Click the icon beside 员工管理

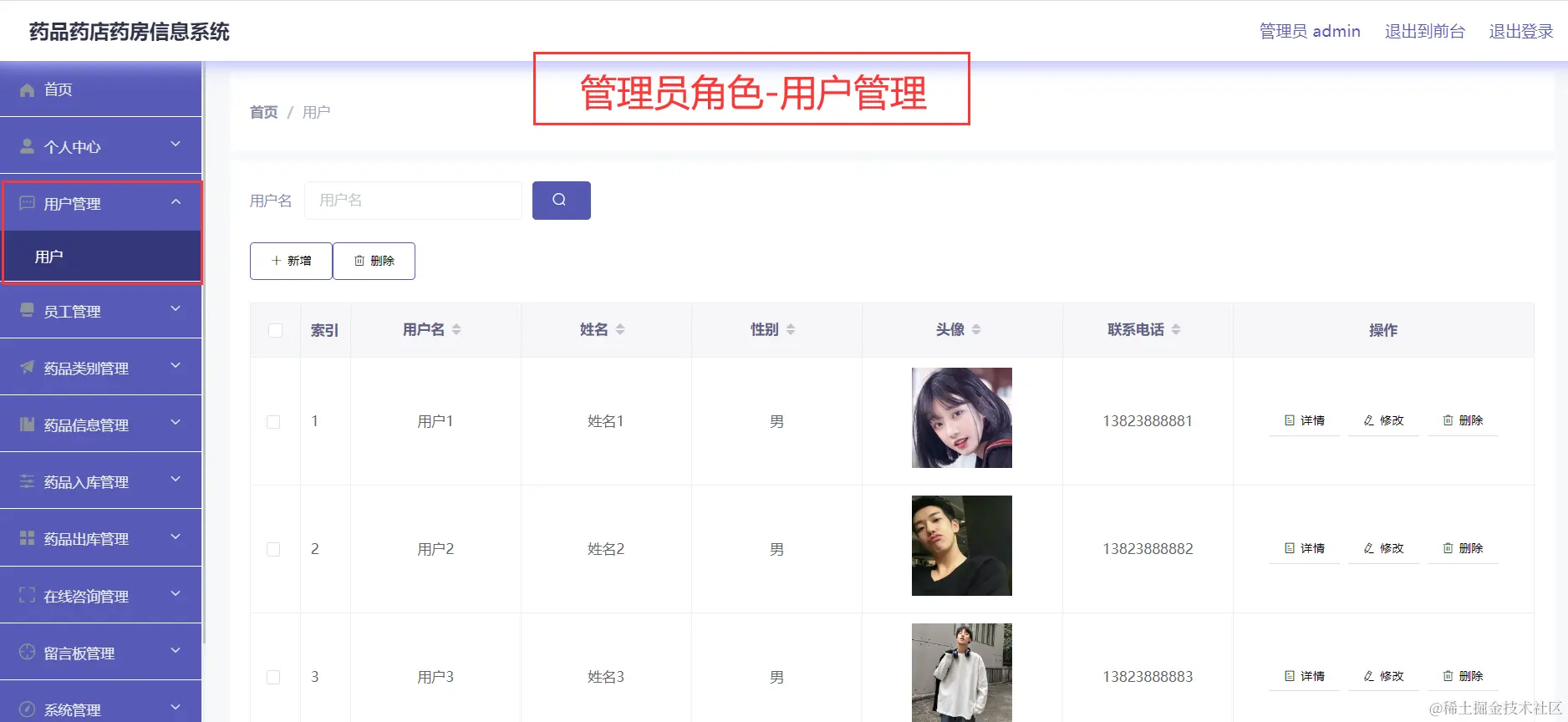(x=27, y=311)
